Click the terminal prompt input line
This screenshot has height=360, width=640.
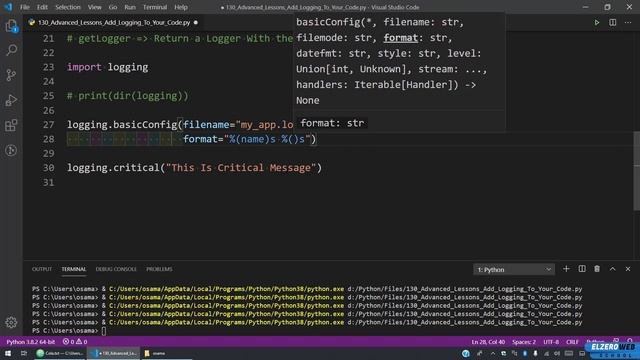pos(104,331)
